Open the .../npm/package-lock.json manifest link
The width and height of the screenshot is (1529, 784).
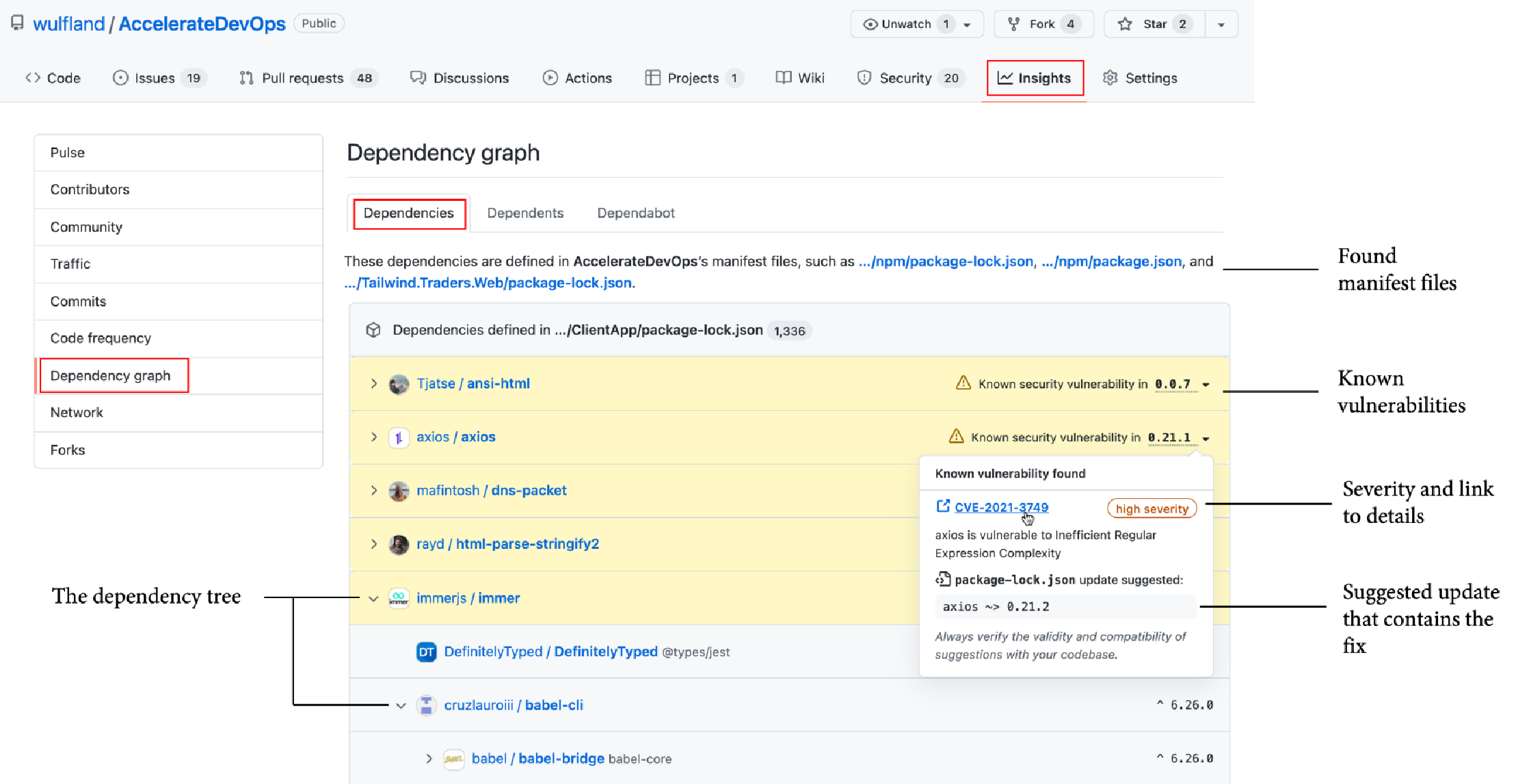tap(946, 261)
